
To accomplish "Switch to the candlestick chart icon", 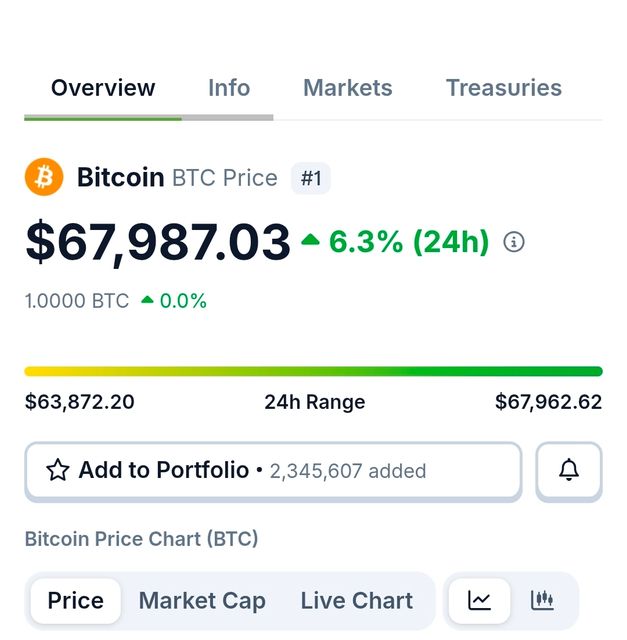I will click(542, 601).
